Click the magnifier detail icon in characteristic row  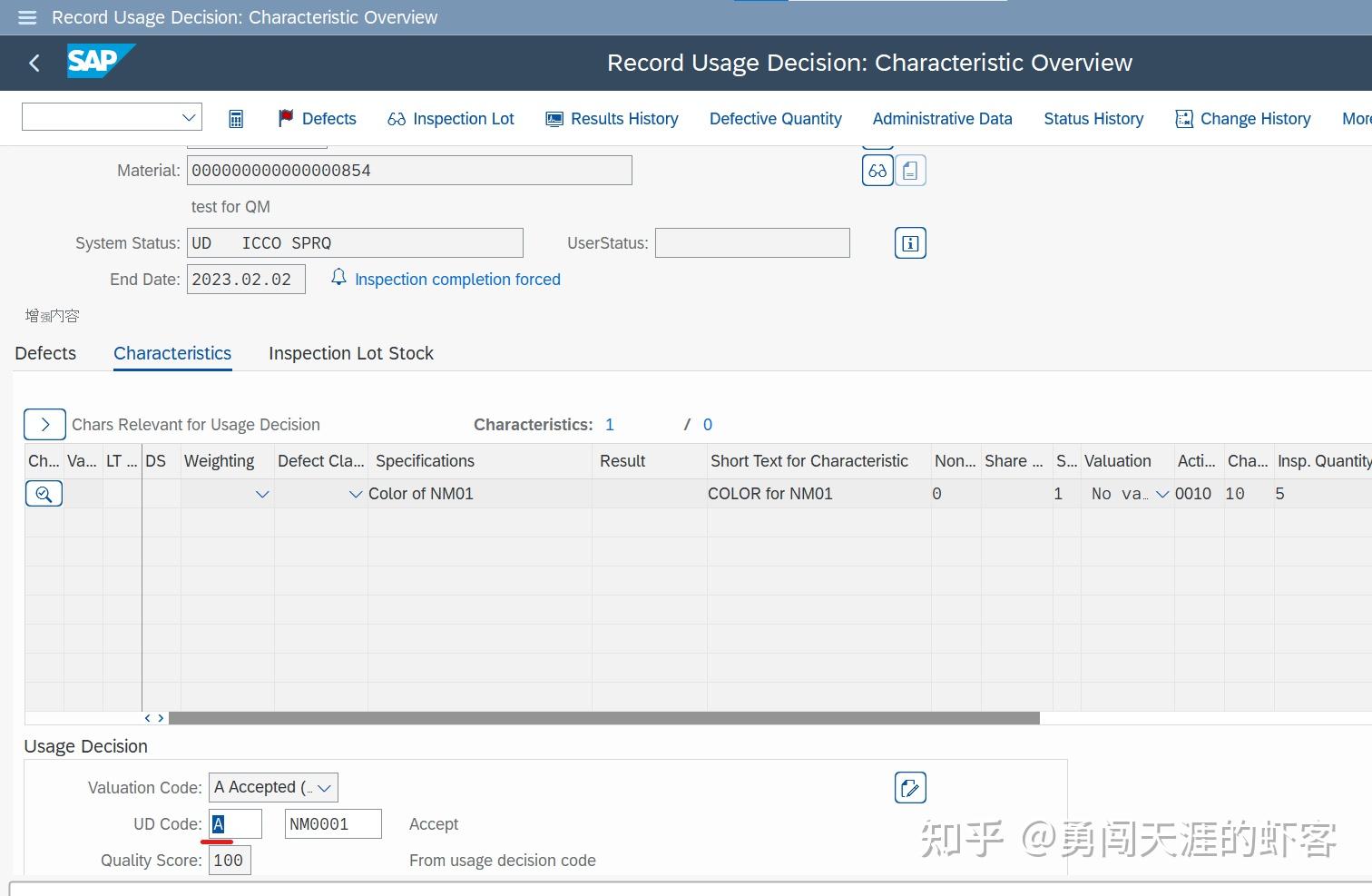[x=44, y=494]
